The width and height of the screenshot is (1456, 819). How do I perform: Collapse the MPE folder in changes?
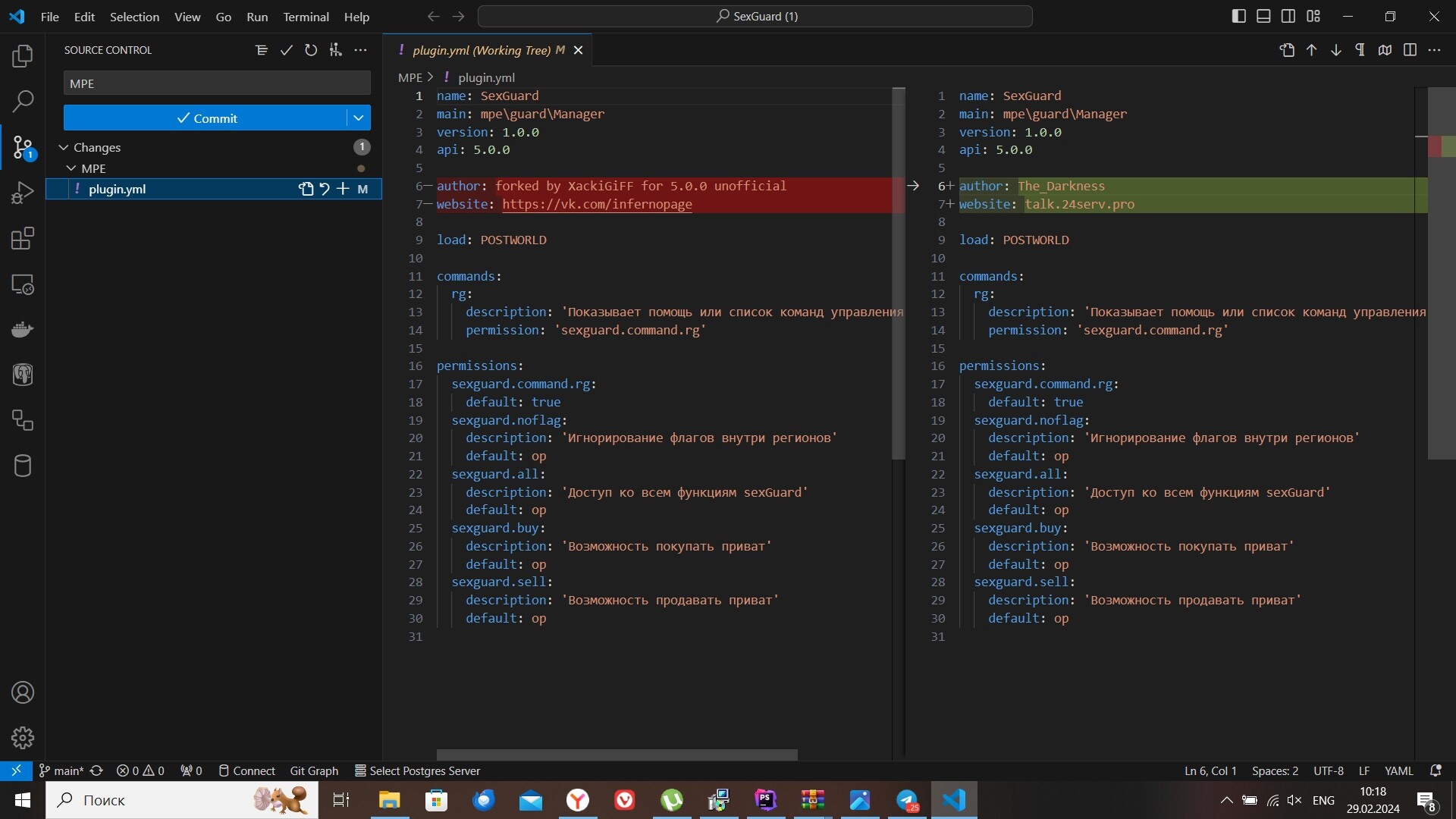(71, 168)
